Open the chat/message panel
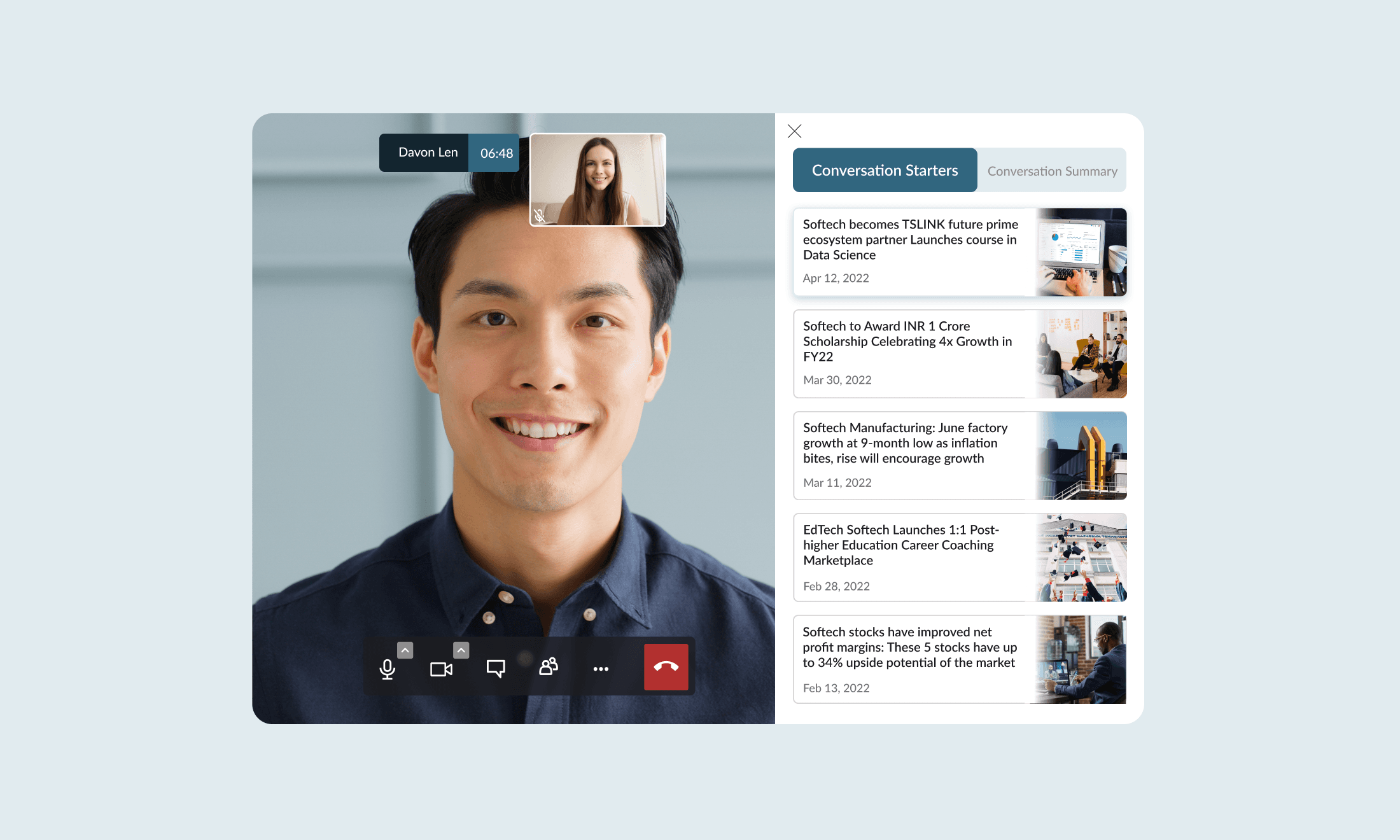 [x=496, y=668]
